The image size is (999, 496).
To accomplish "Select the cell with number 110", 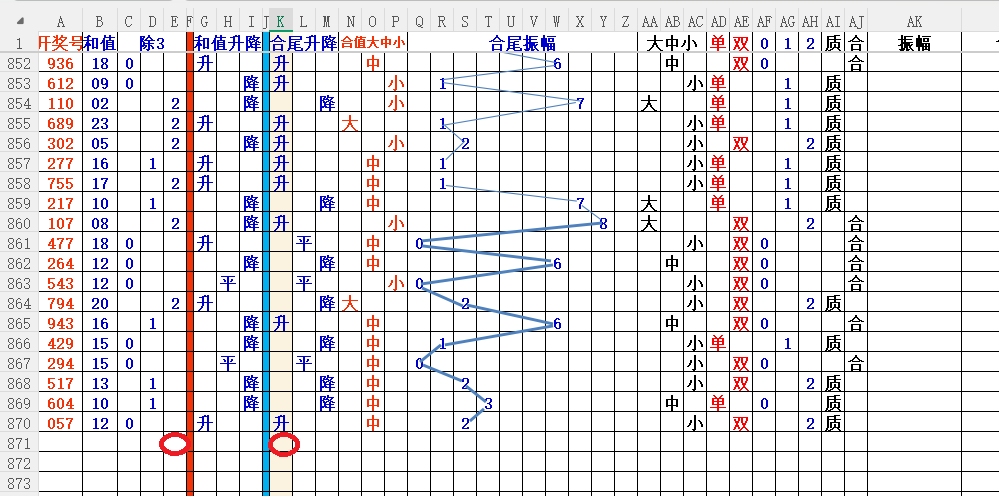I will [x=61, y=104].
